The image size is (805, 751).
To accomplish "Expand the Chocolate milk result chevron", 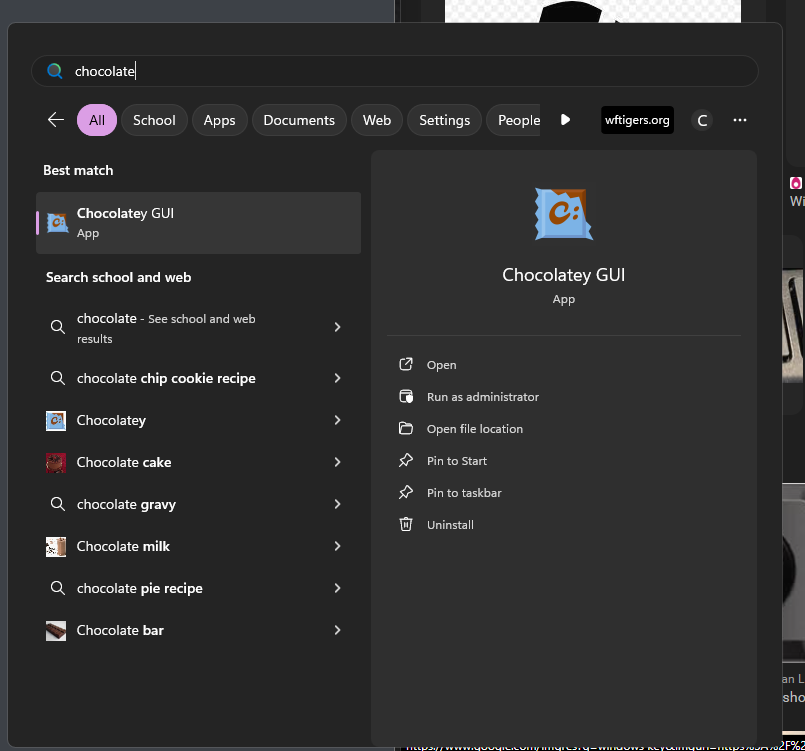I will [x=337, y=546].
